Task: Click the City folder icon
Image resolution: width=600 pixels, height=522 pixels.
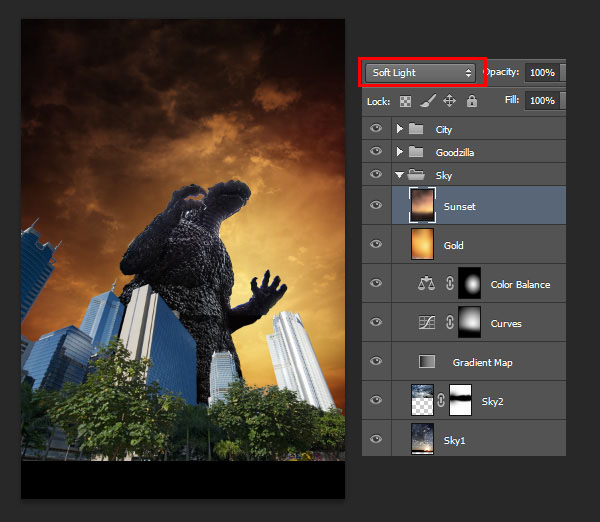Action: (x=416, y=129)
